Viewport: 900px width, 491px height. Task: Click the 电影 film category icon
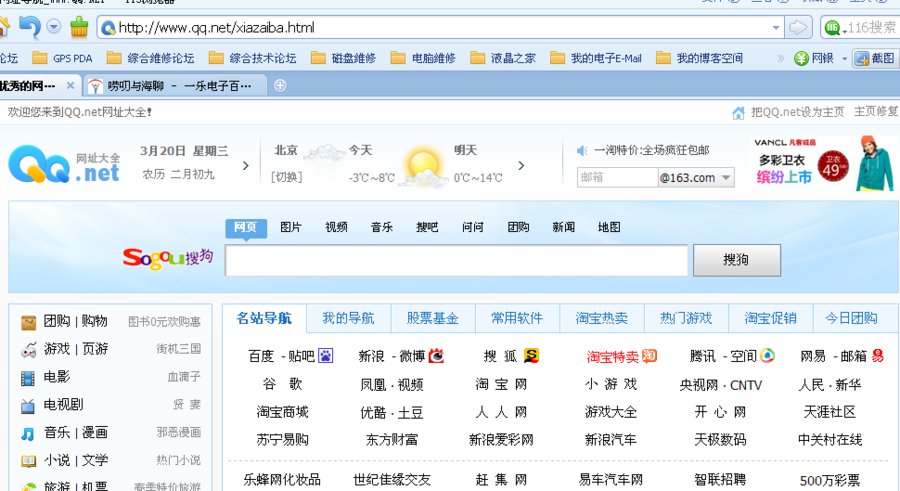tap(28, 378)
